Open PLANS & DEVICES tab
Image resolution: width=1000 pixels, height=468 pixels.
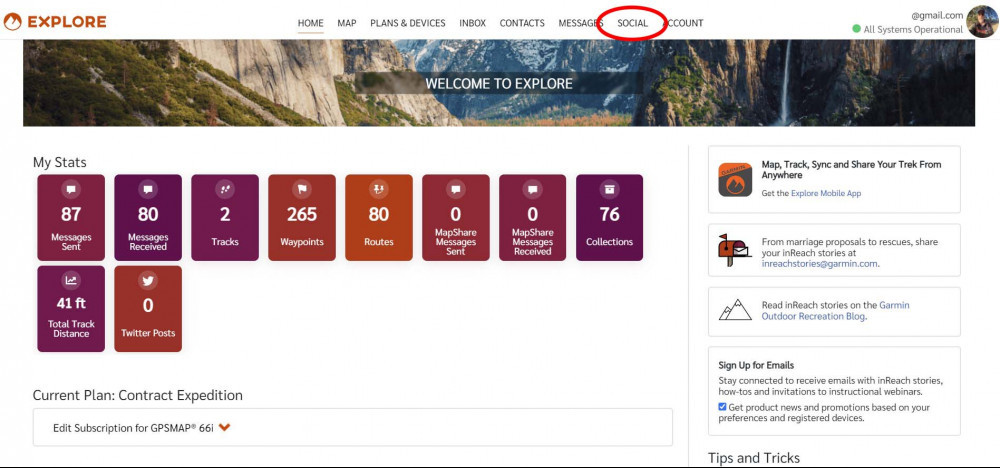[408, 23]
